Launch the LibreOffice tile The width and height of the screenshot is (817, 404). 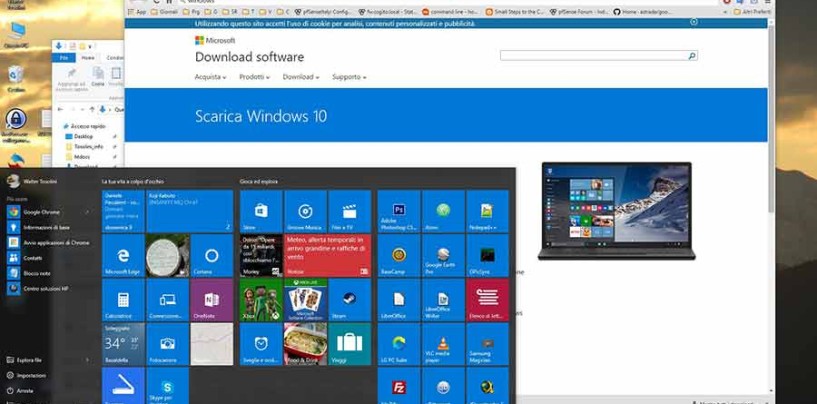tap(399, 300)
